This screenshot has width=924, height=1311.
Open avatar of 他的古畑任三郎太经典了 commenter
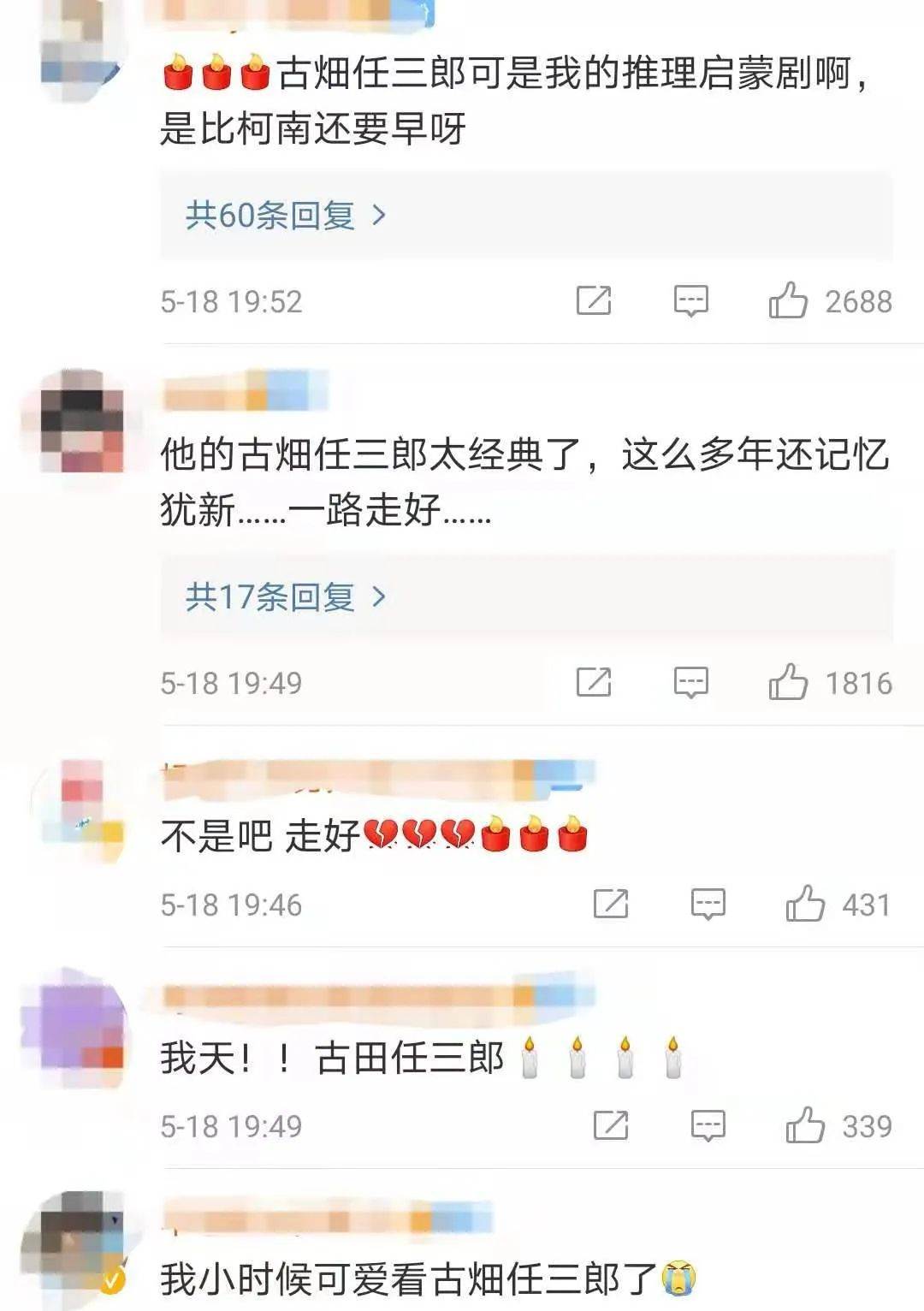[82, 421]
